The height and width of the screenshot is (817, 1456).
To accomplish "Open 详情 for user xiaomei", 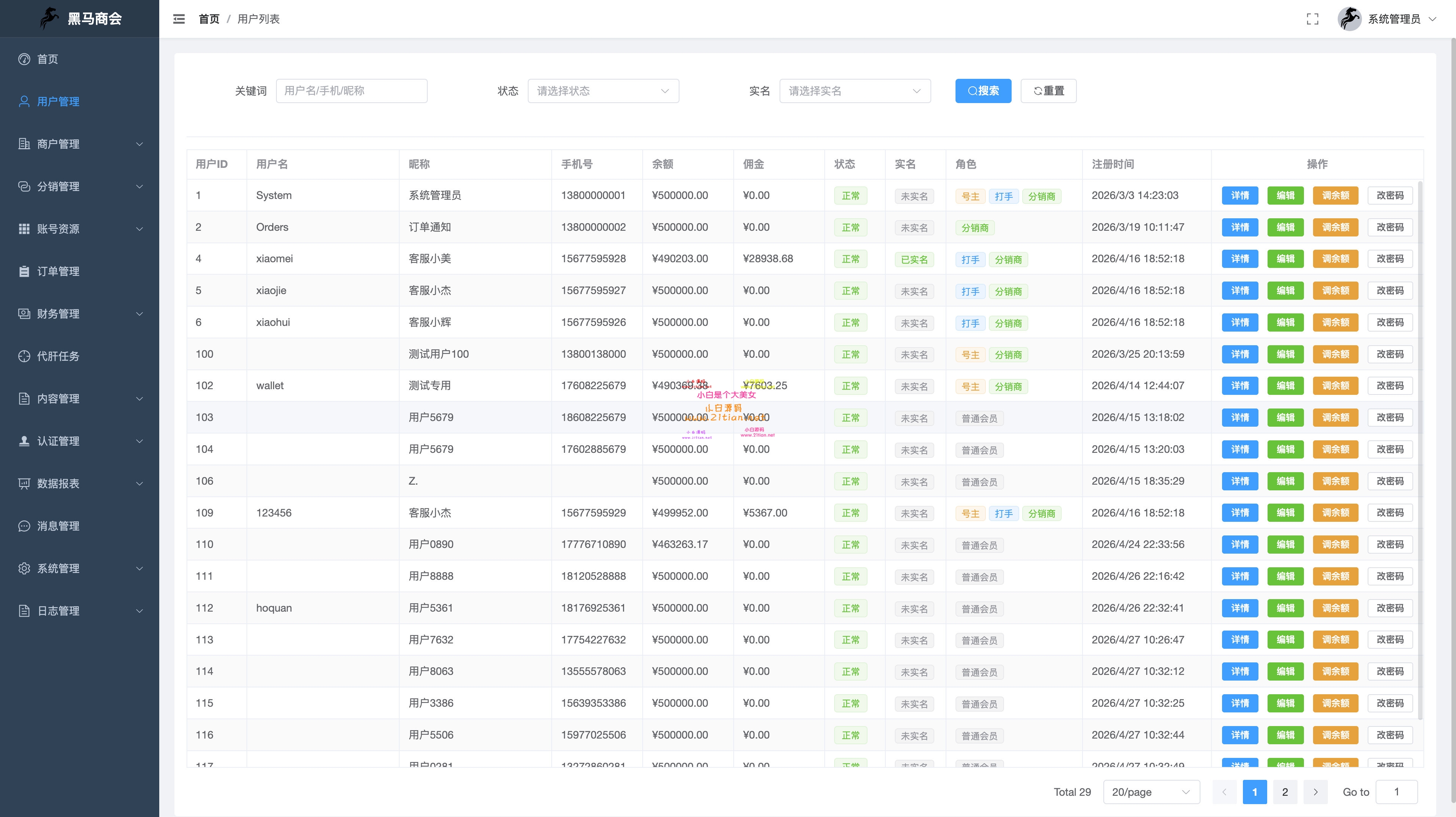I will coord(1239,259).
